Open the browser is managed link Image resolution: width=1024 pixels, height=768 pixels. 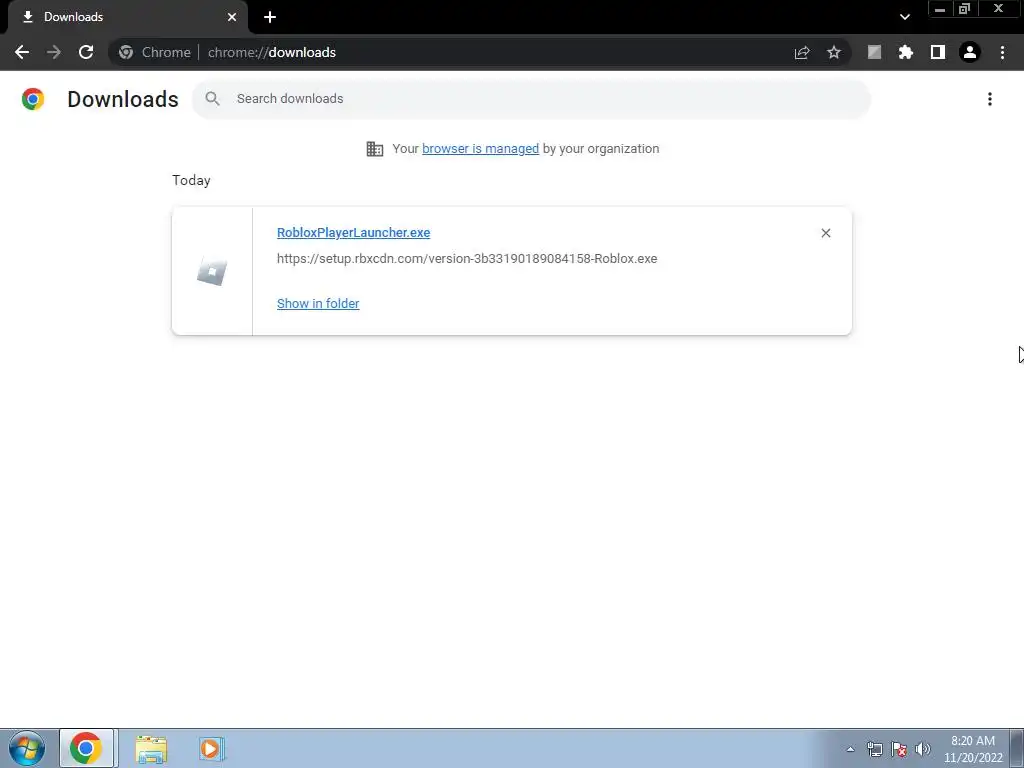pos(481,149)
